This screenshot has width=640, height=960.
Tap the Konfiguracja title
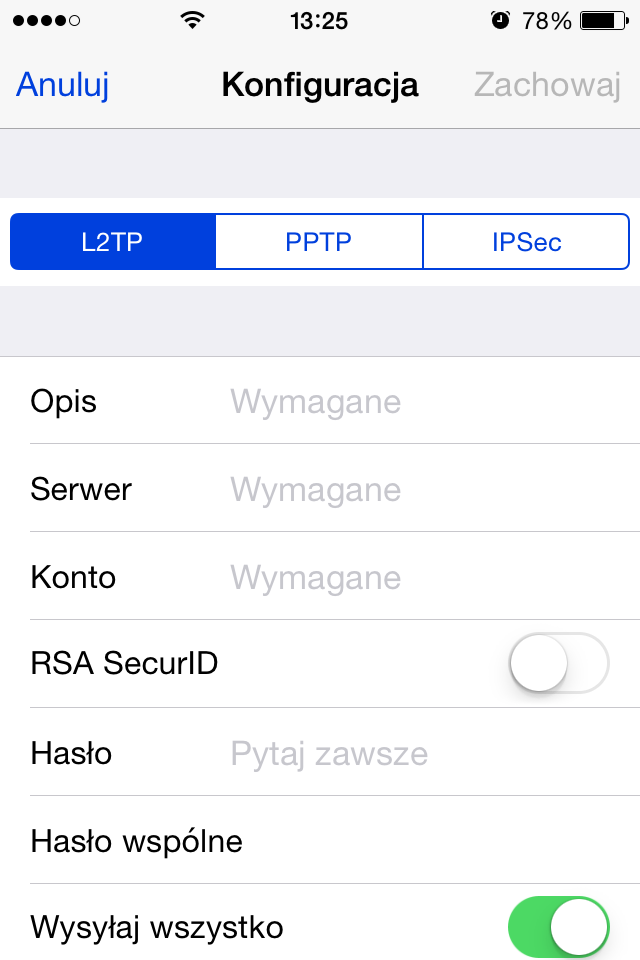[x=320, y=84]
